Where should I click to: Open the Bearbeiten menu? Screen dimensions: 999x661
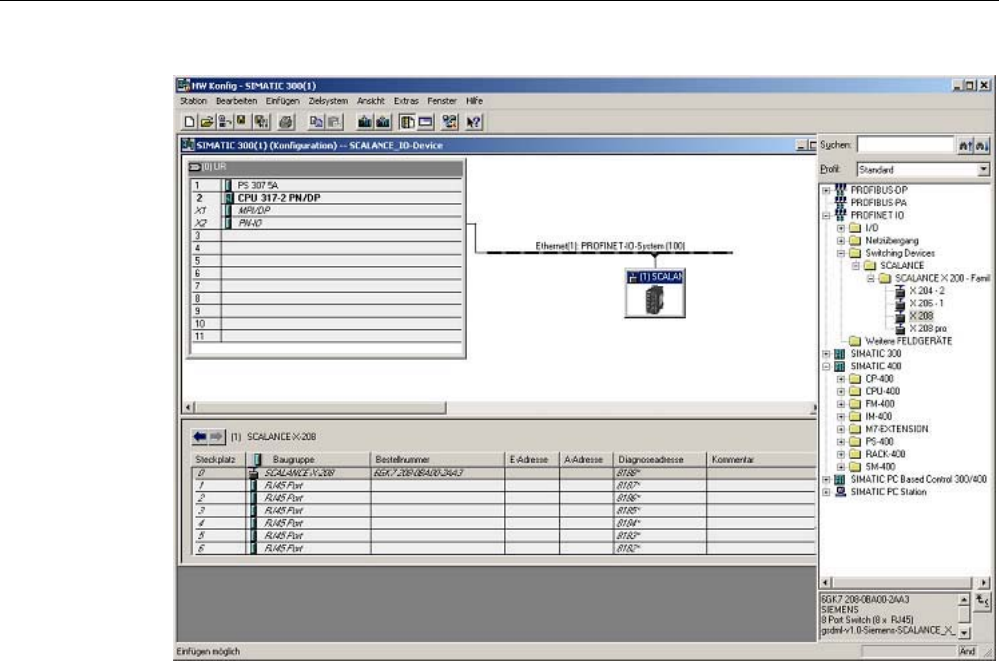[236, 101]
